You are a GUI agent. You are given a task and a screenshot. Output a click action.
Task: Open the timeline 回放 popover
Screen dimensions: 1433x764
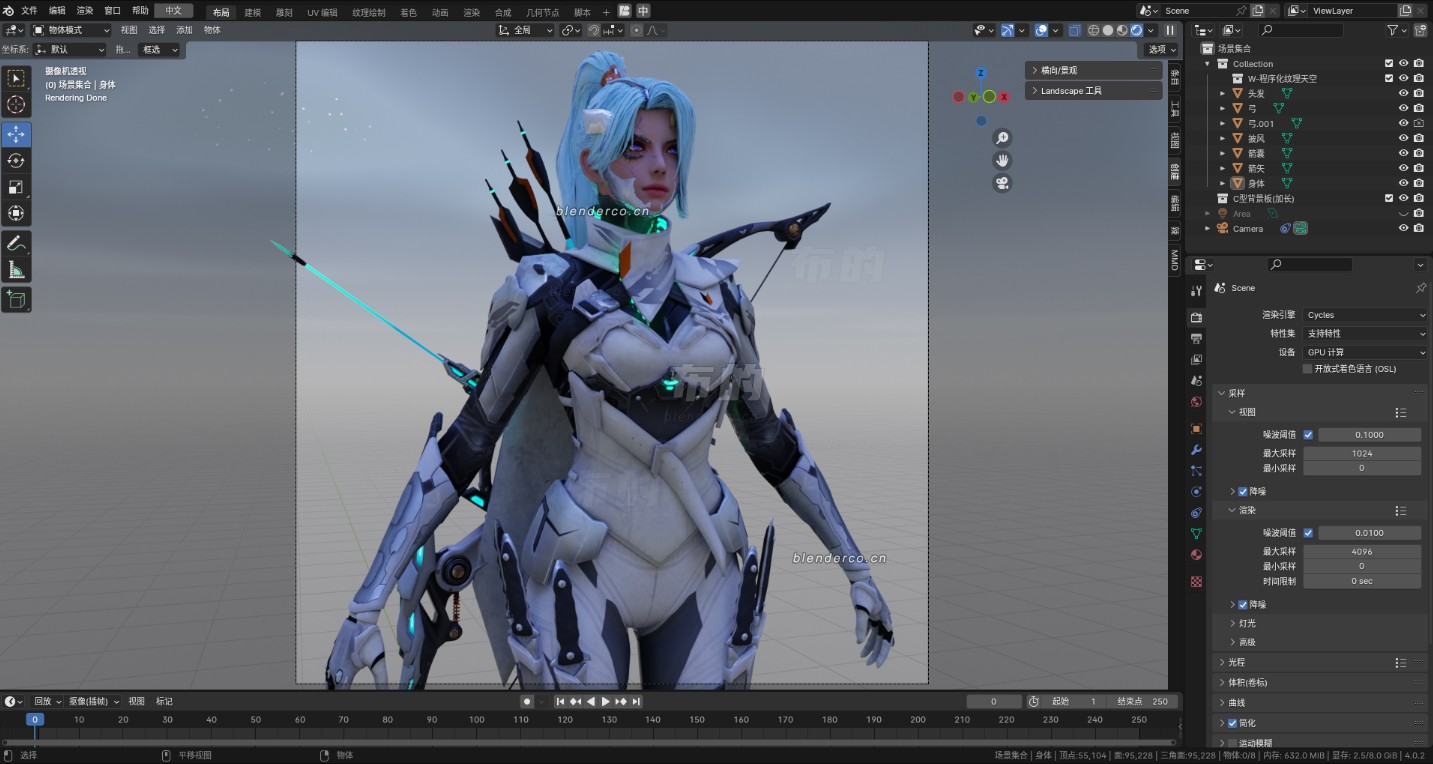[x=46, y=702]
